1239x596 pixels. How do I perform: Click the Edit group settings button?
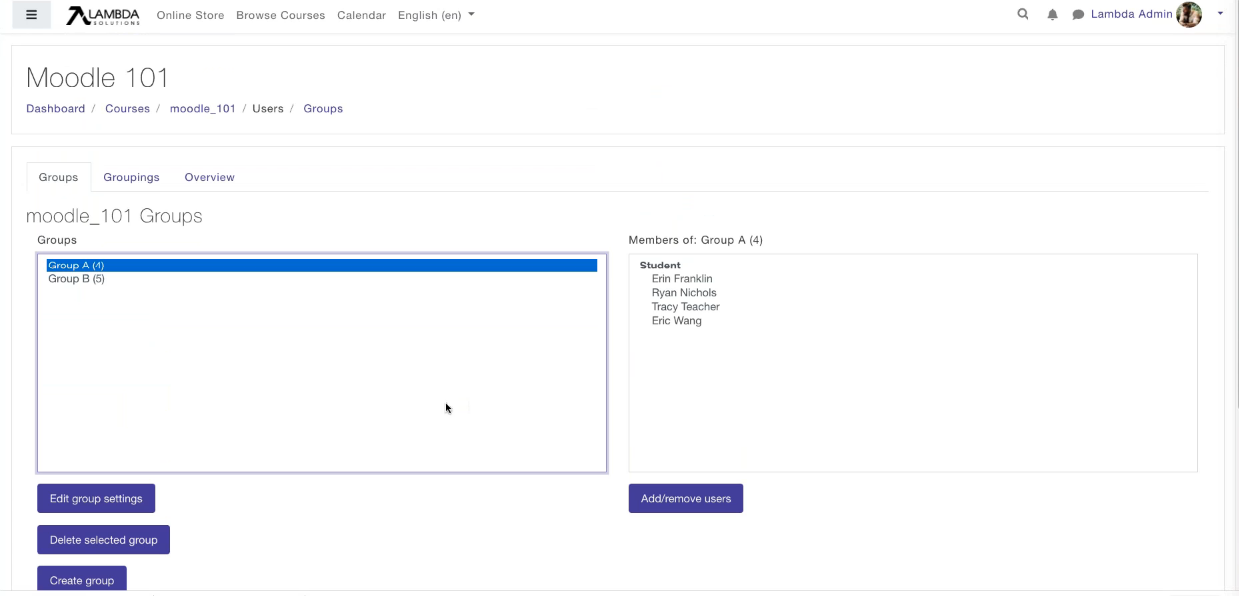(96, 498)
